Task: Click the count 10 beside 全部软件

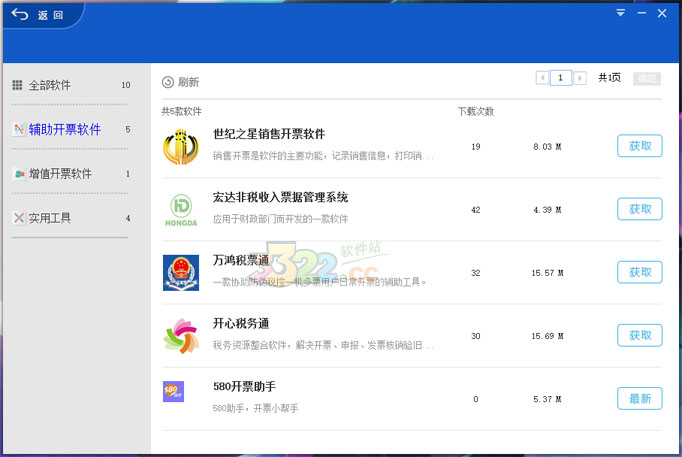Action: [x=126, y=85]
